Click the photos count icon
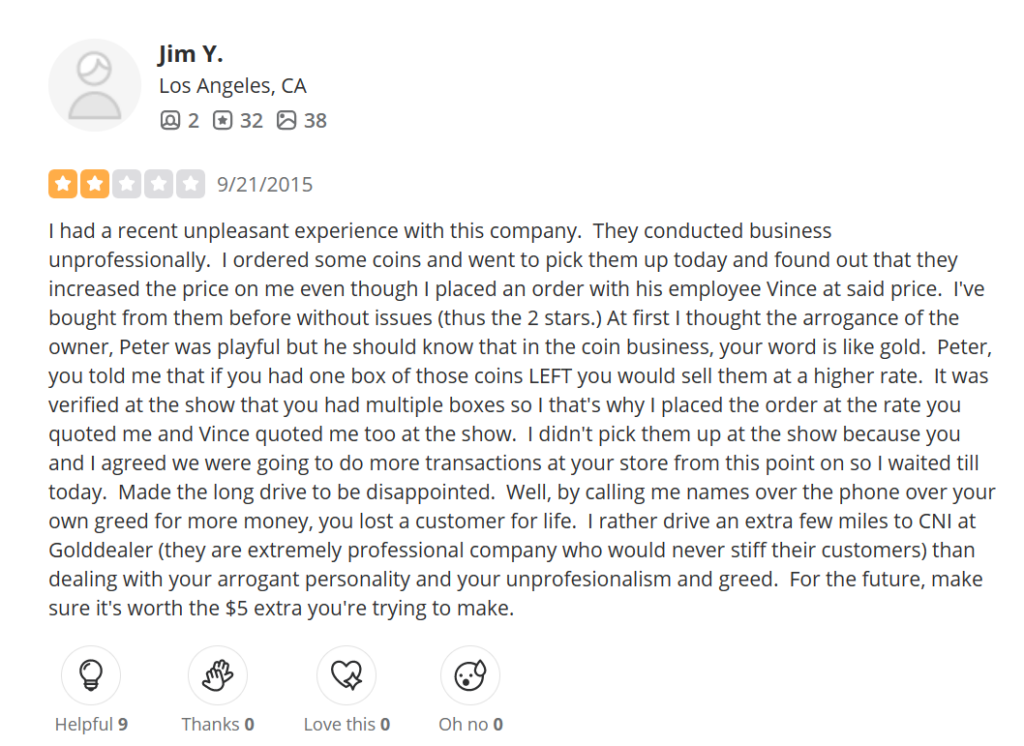 pos(286,120)
